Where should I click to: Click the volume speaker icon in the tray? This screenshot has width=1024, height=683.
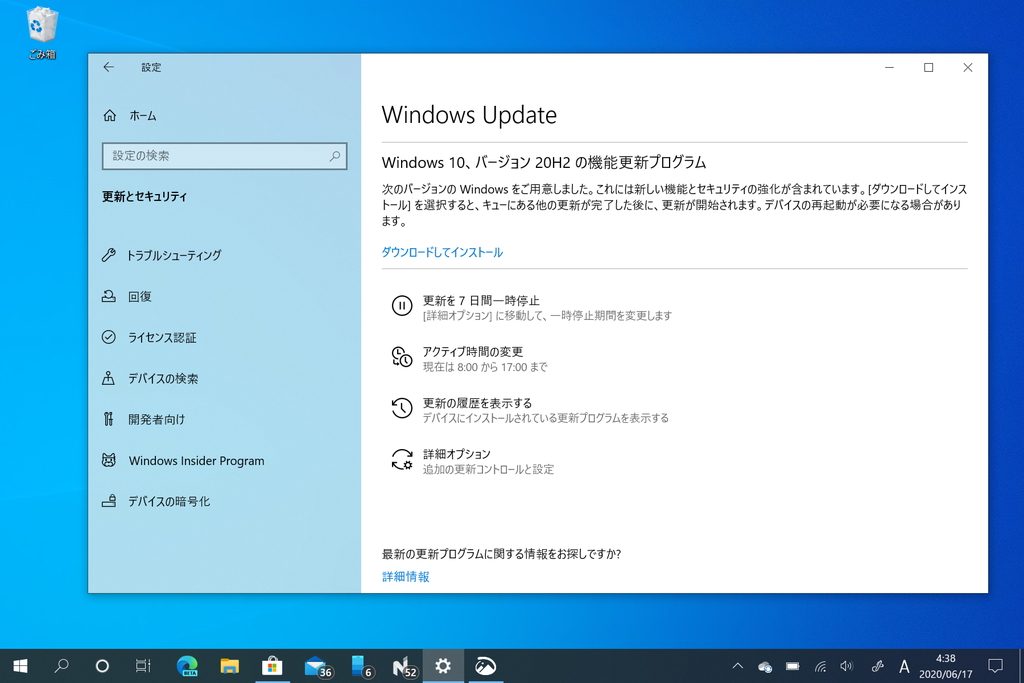846,665
